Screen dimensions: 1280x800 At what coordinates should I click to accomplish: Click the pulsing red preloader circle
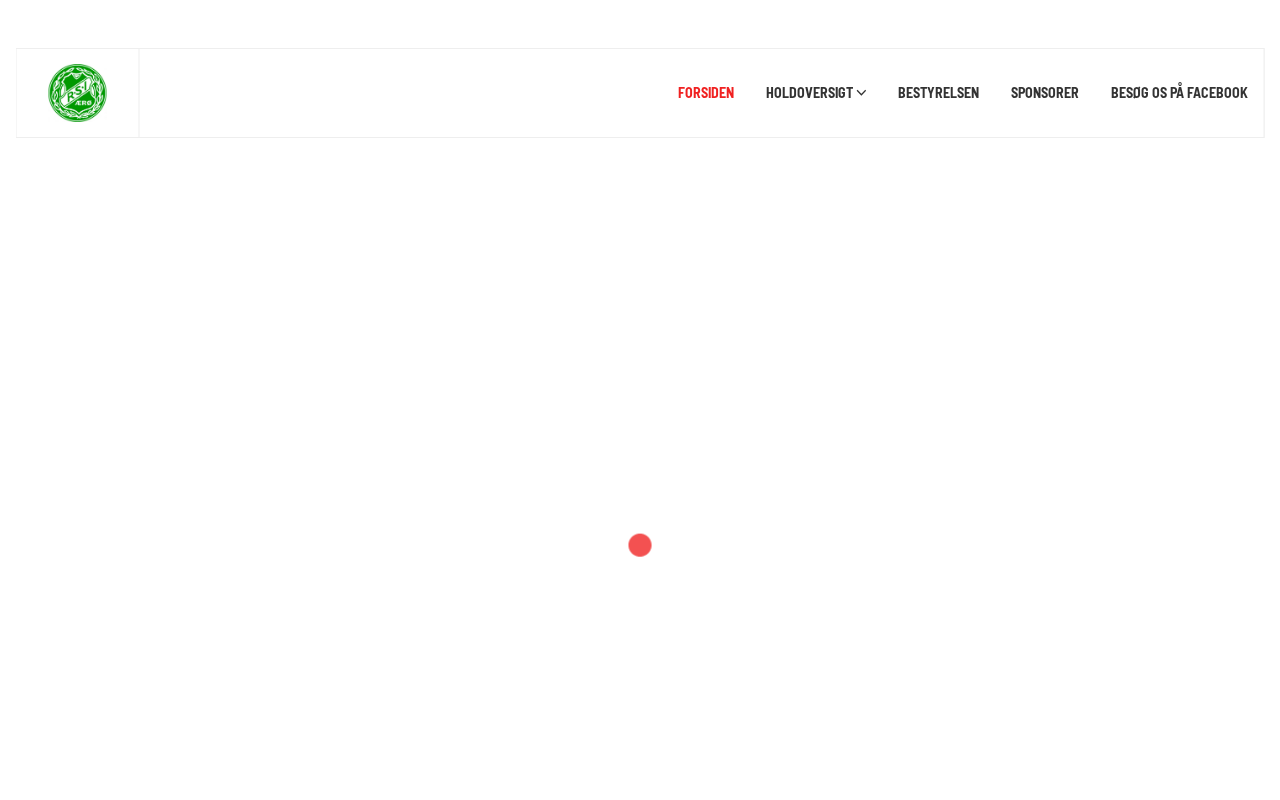(640, 545)
